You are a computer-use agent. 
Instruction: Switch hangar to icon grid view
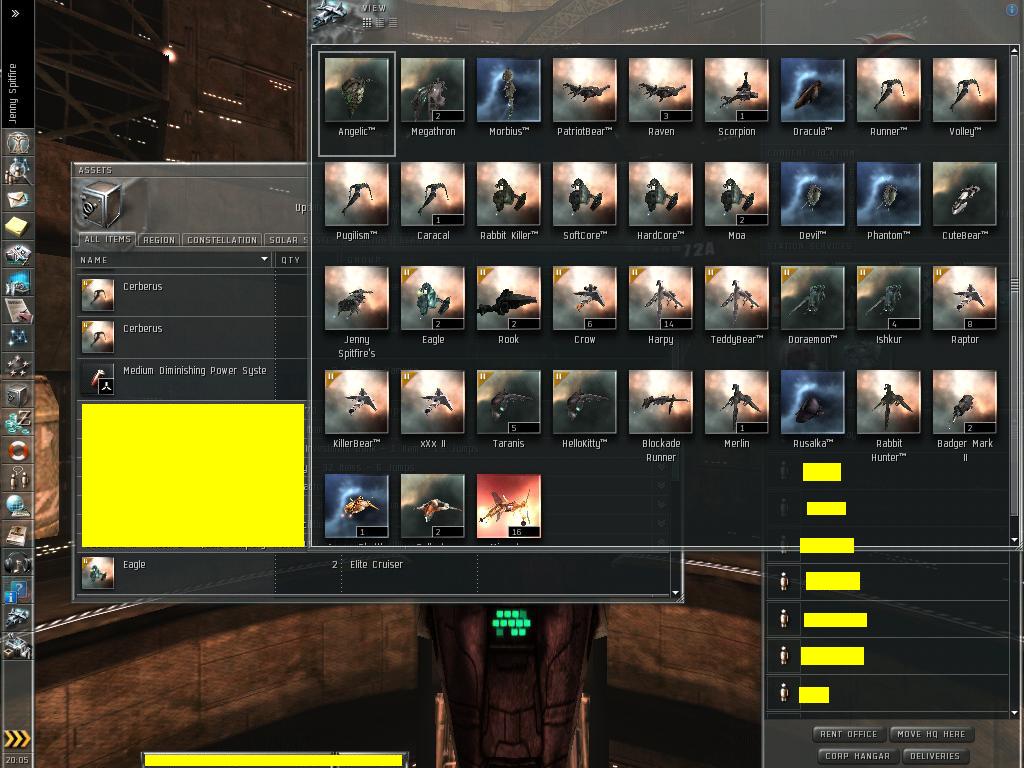[367, 23]
